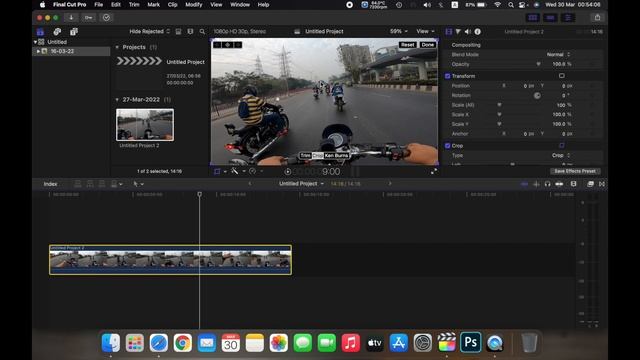Click the Reset button in viewer
640x360 pixels.
[x=407, y=45]
